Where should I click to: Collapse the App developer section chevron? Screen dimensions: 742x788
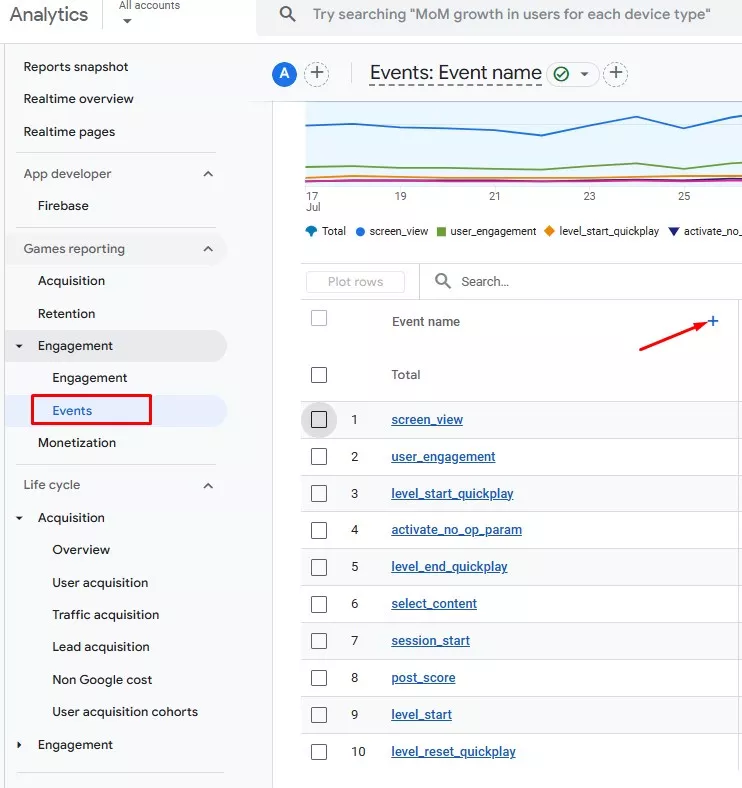click(208, 174)
